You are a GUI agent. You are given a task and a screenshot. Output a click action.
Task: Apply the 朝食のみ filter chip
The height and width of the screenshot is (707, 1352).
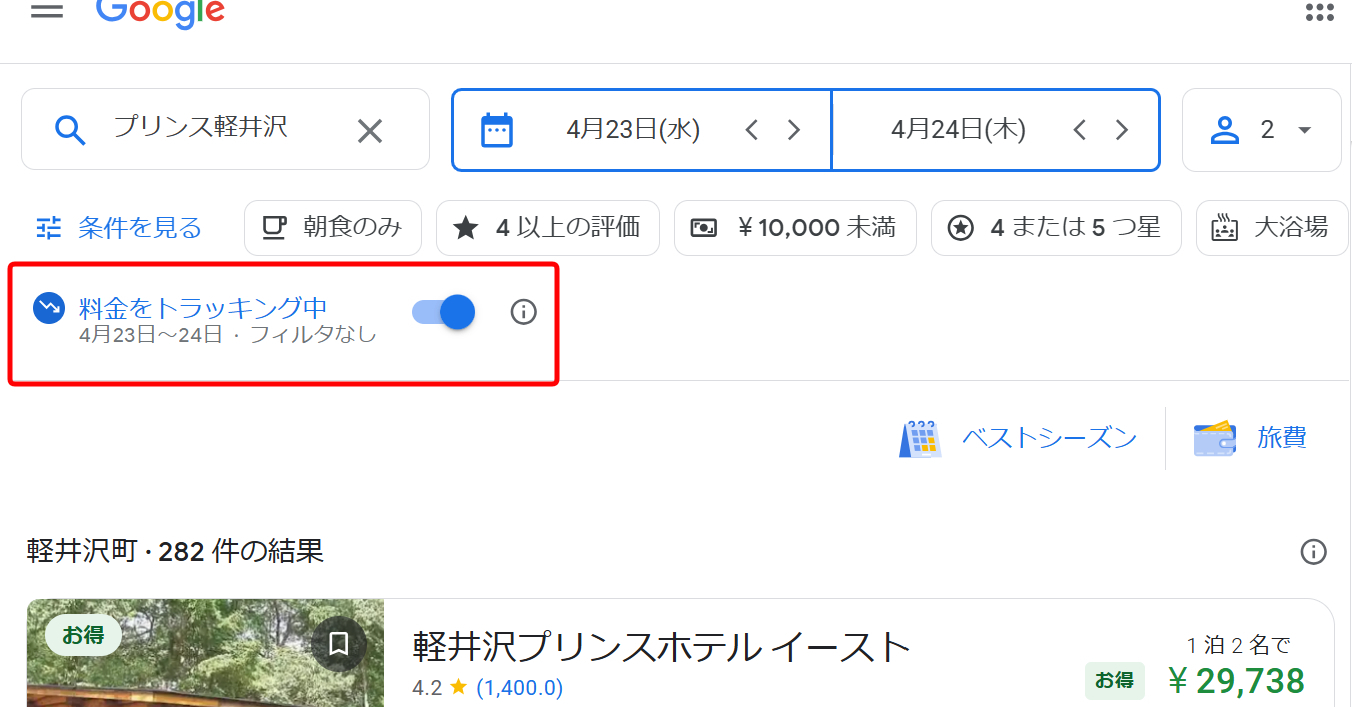coord(333,228)
